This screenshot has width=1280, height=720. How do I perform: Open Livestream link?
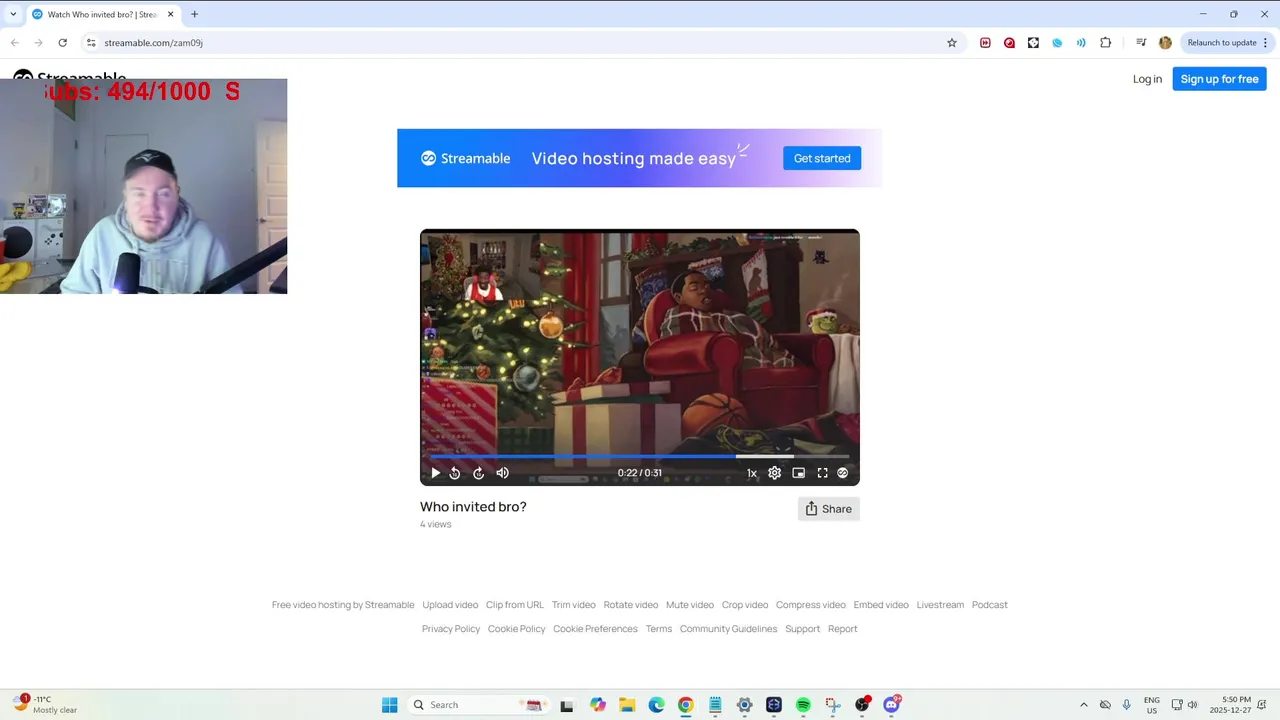pos(940,605)
